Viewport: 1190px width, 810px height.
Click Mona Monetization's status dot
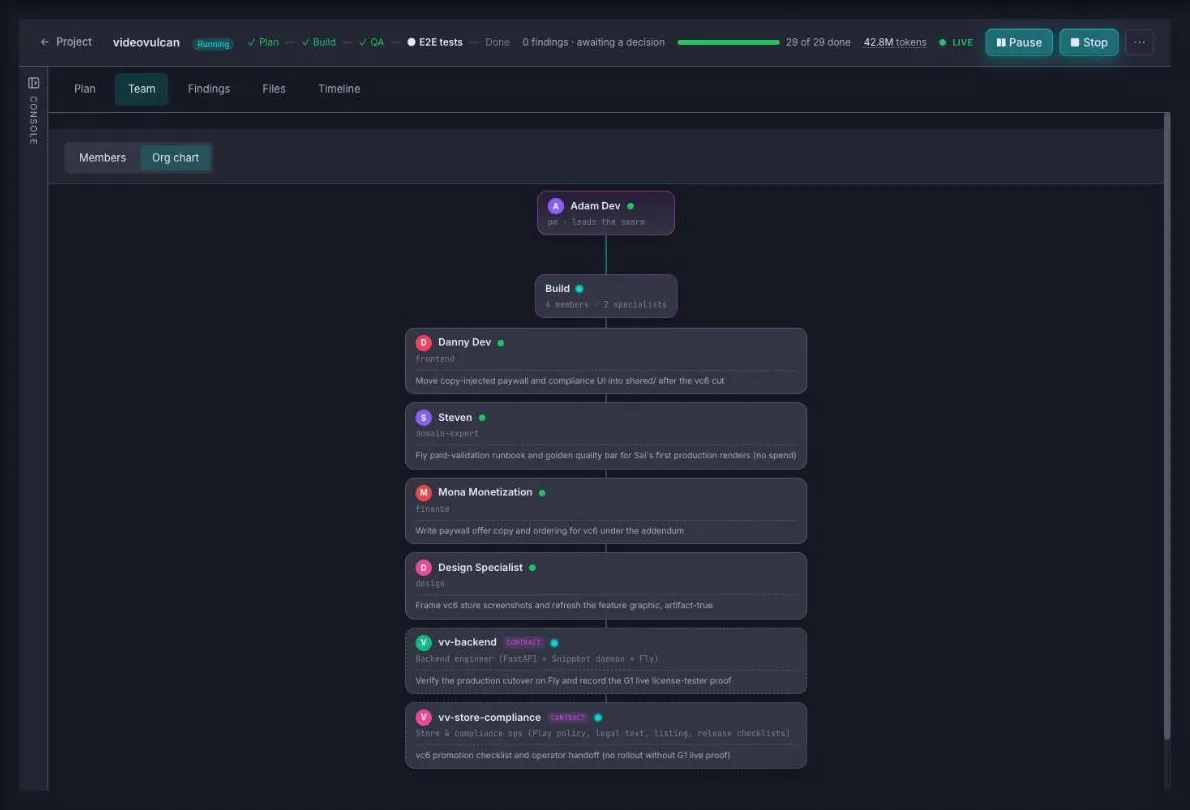(x=542, y=493)
